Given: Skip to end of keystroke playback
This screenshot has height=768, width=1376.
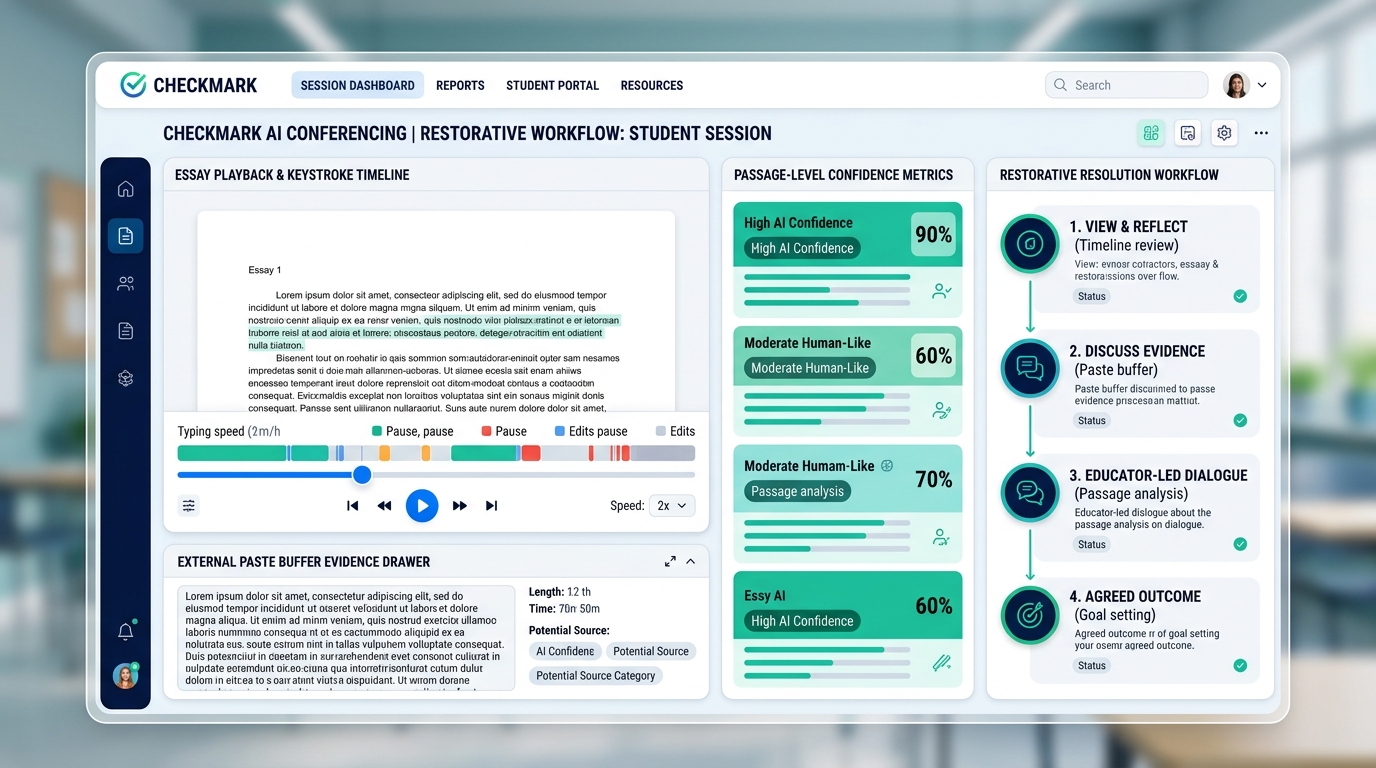Looking at the screenshot, I should click(x=491, y=506).
